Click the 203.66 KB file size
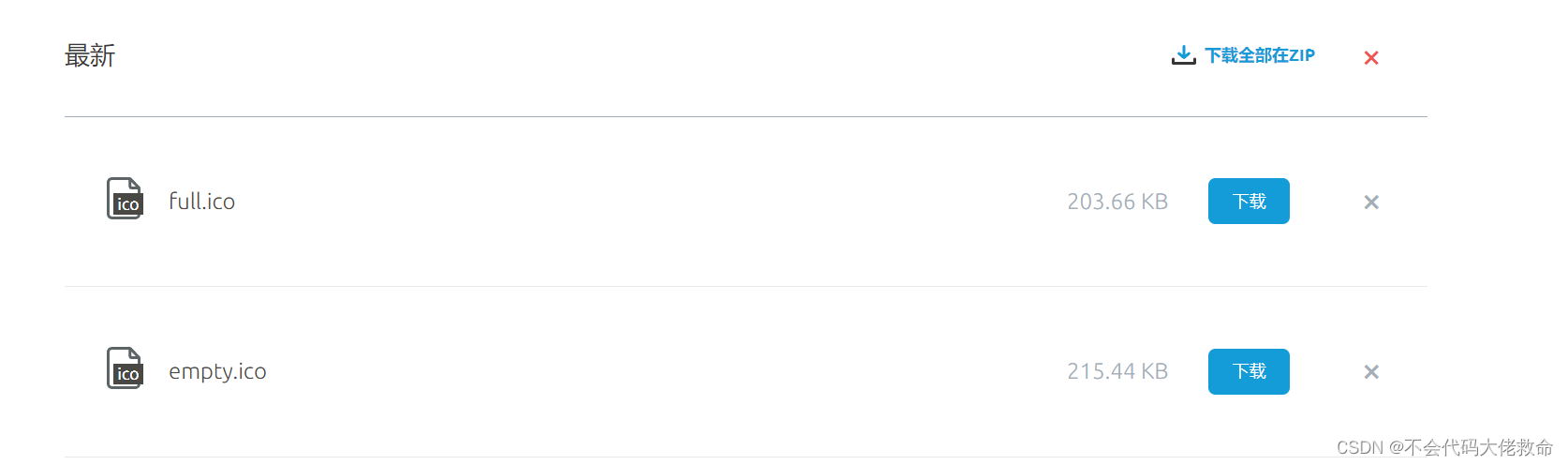 pos(1117,202)
